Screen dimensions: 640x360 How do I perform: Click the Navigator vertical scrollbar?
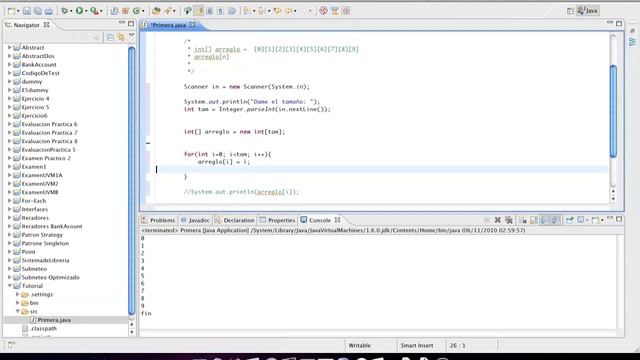click(131, 180)
